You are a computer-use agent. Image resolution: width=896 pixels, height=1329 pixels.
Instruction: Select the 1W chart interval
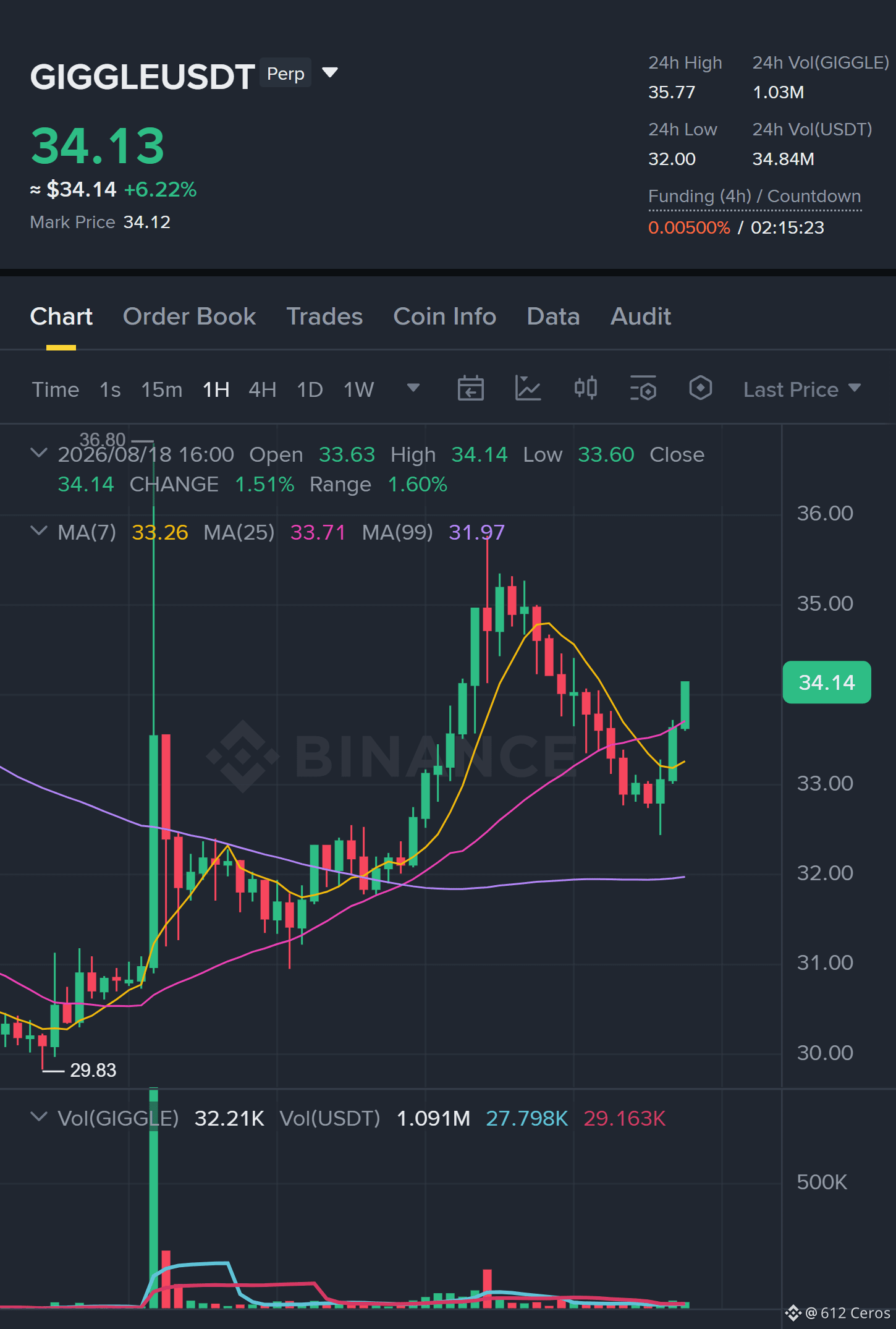pos(359,389)
